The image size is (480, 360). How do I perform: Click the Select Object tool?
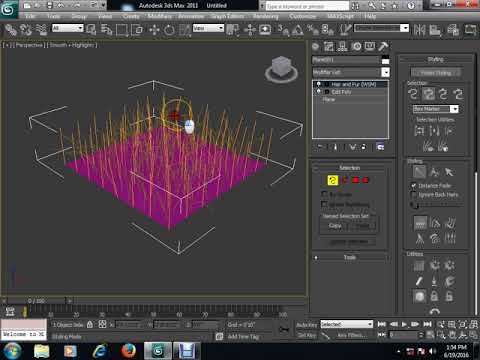91,30
